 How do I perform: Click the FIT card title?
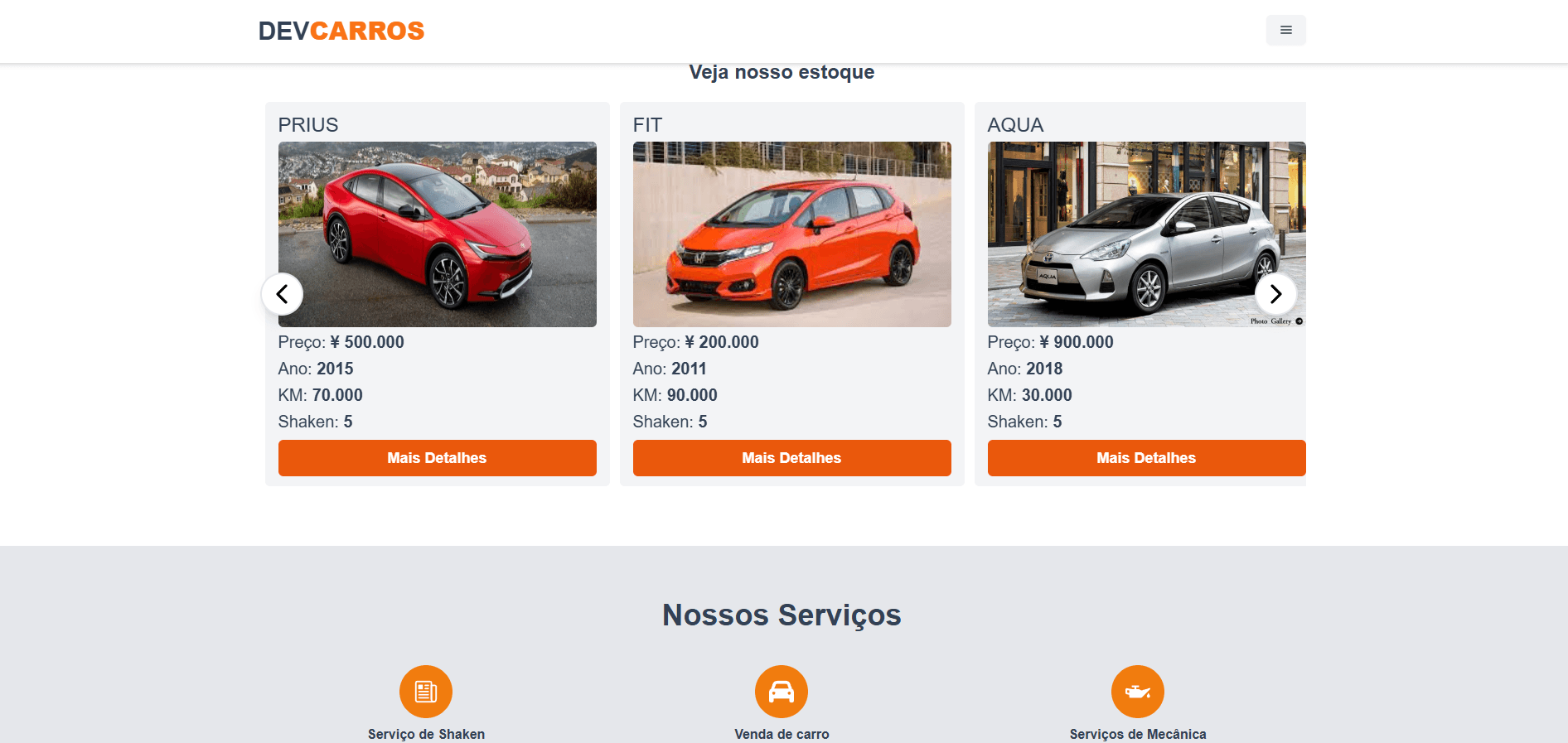tap(647, 124)
